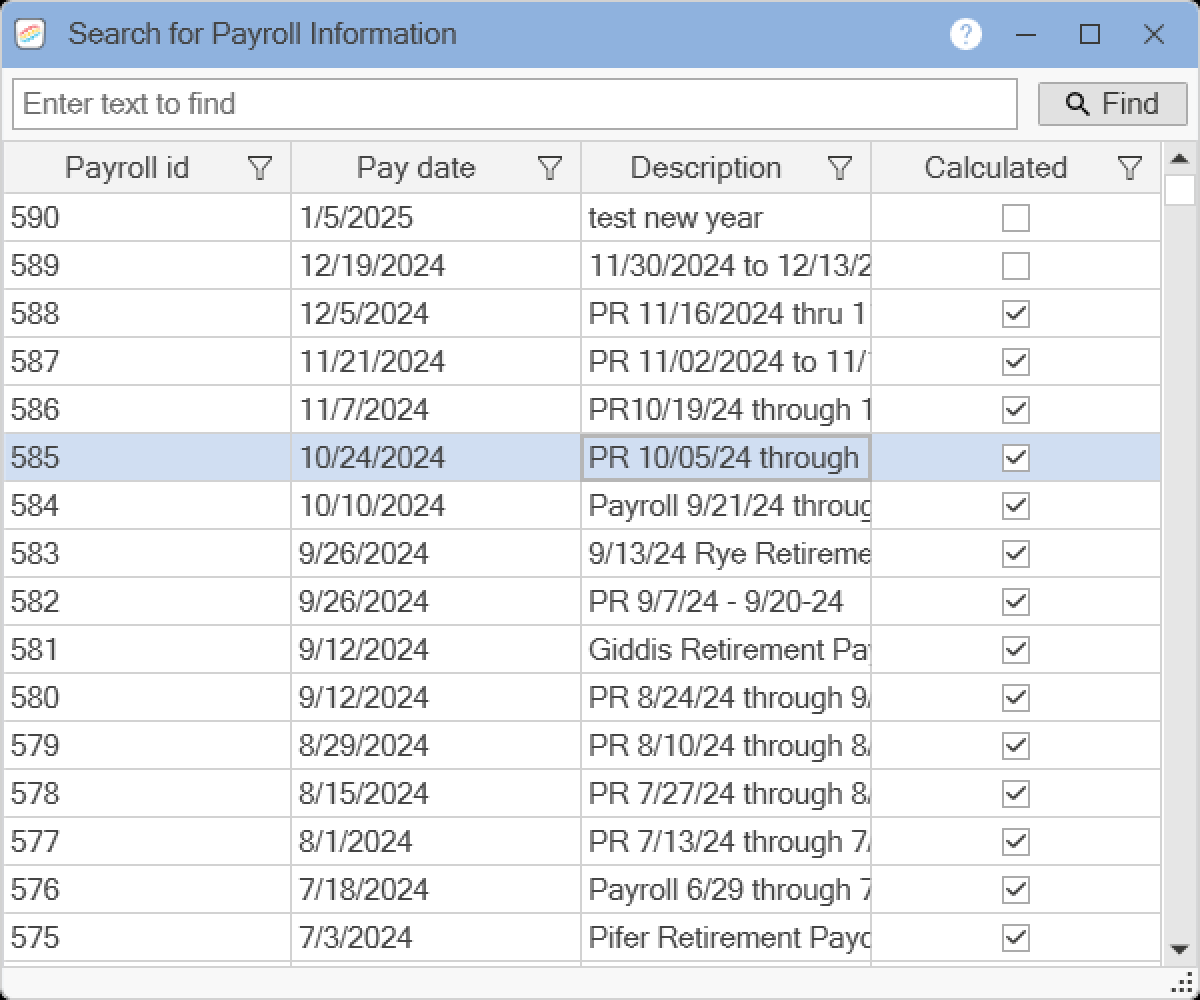Sort by the Payroll id column header
Image resolution: width=1200 pixels, height=1000 pixels.
click(127, 168)
